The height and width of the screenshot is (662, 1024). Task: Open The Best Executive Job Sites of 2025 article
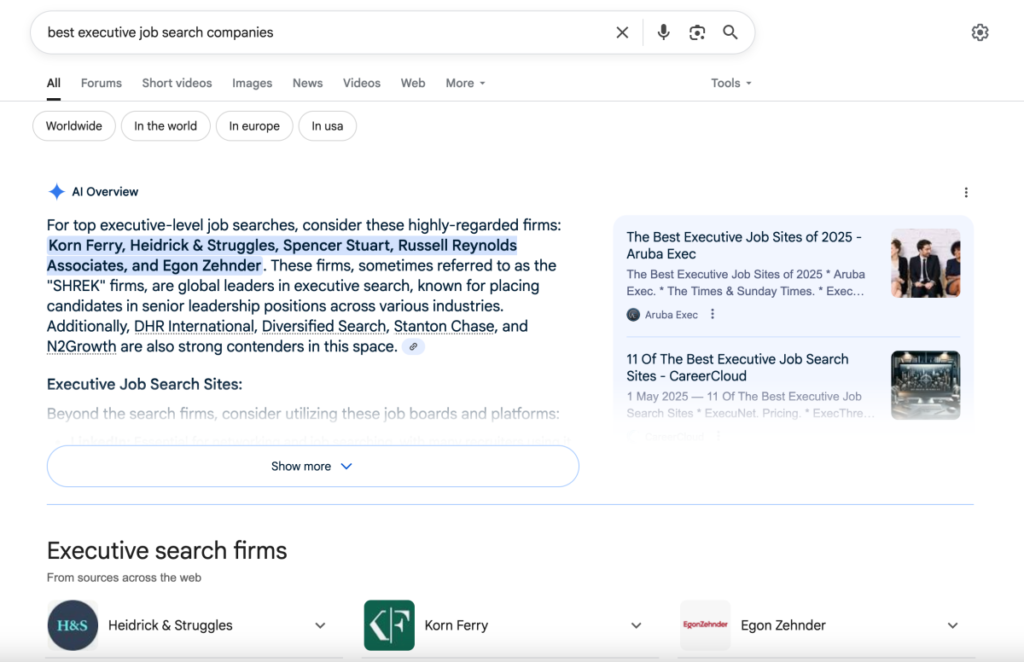[x=744, y=245]
